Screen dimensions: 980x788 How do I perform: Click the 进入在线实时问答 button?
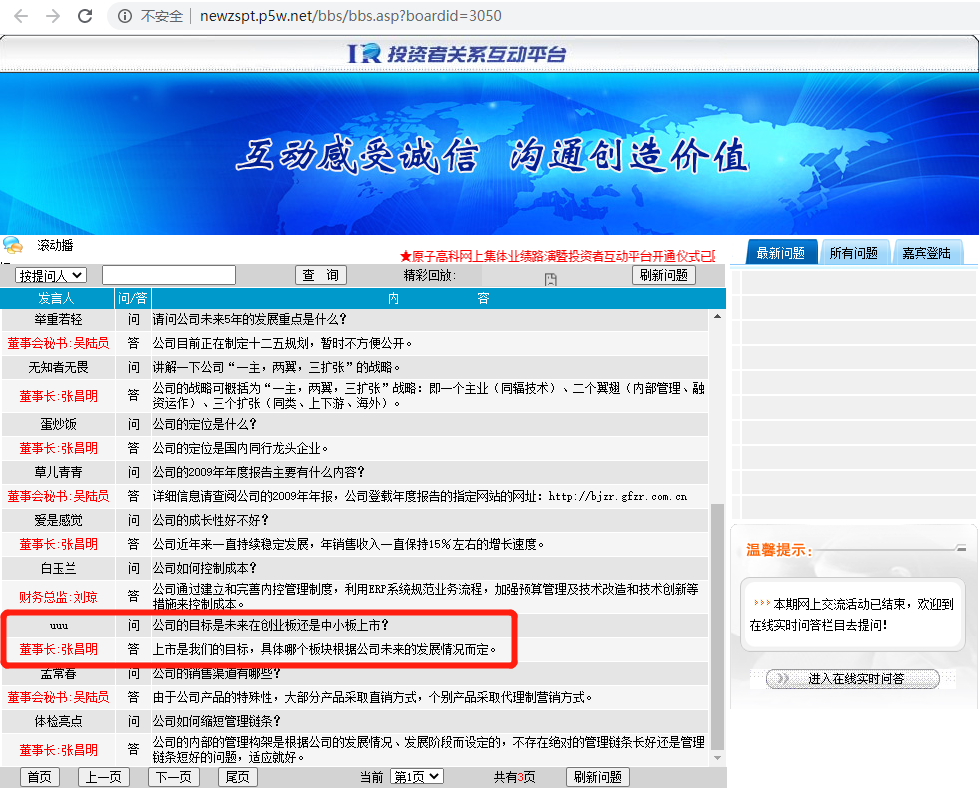853,679
